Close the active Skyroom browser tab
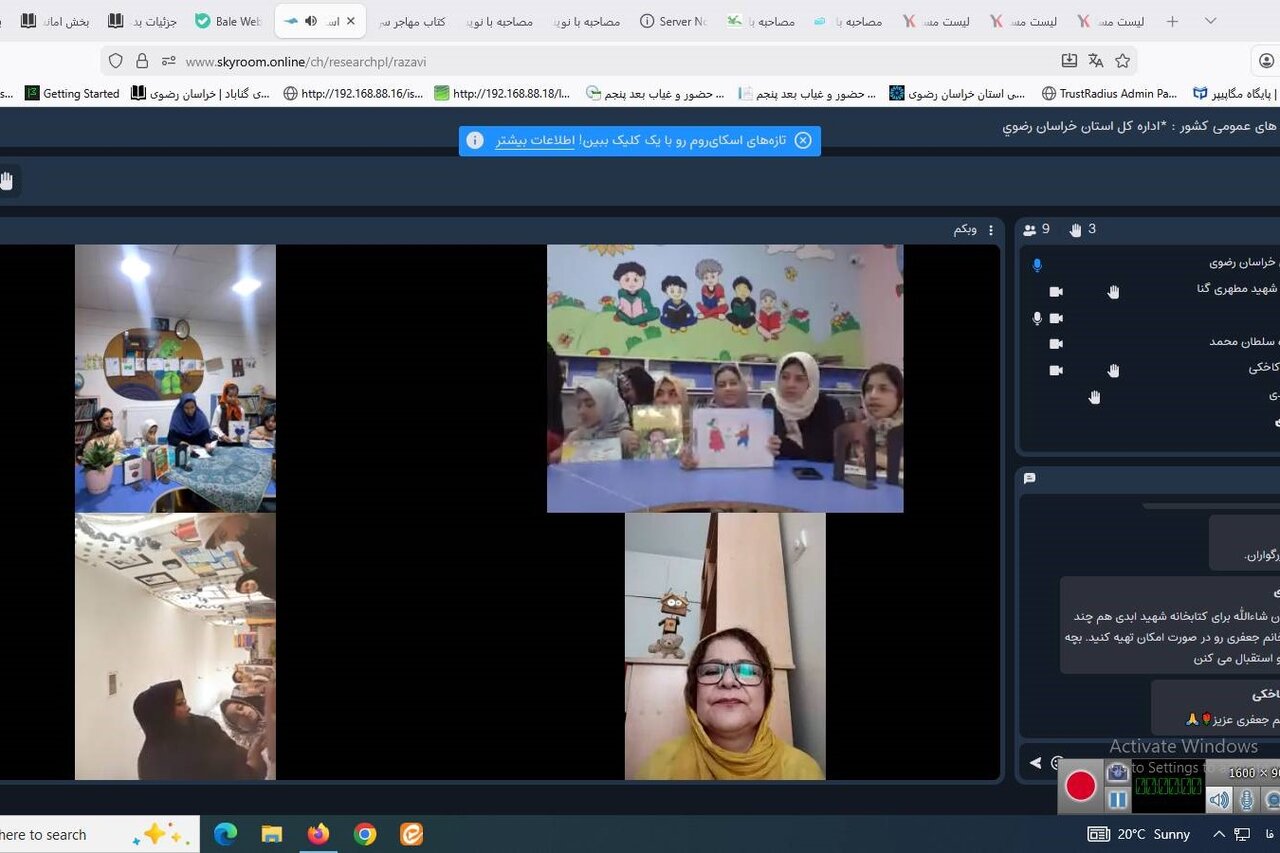 [350, 21]
